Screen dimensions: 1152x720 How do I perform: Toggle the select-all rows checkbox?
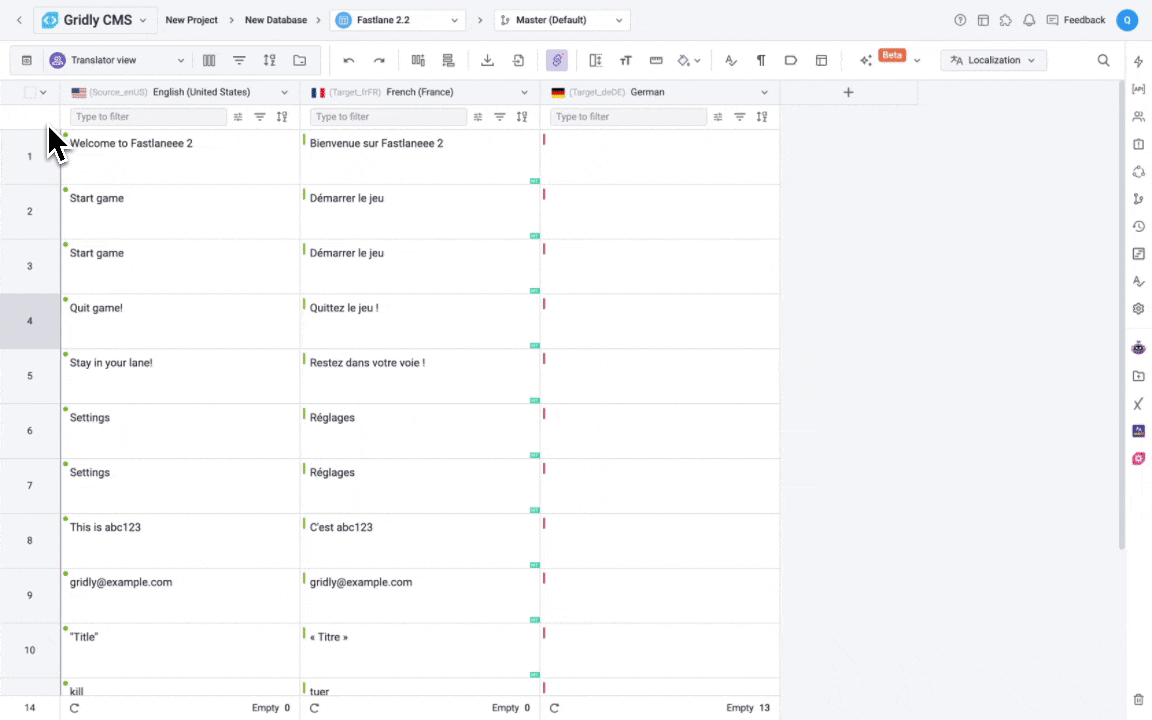tap(30, 92)
